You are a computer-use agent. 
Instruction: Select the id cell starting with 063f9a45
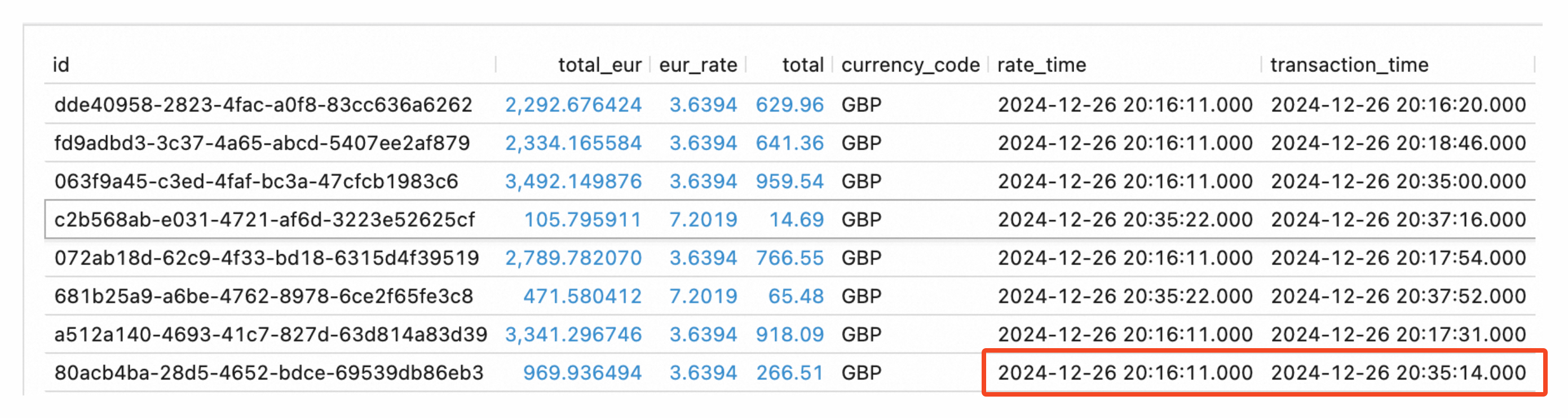click(x=255, y=181)
